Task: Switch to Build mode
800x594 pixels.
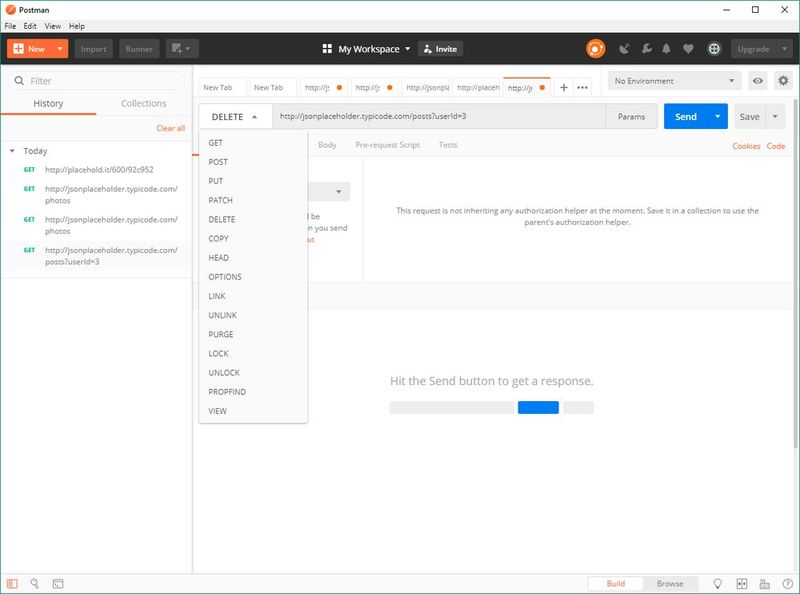Action: tap(615, 583)
